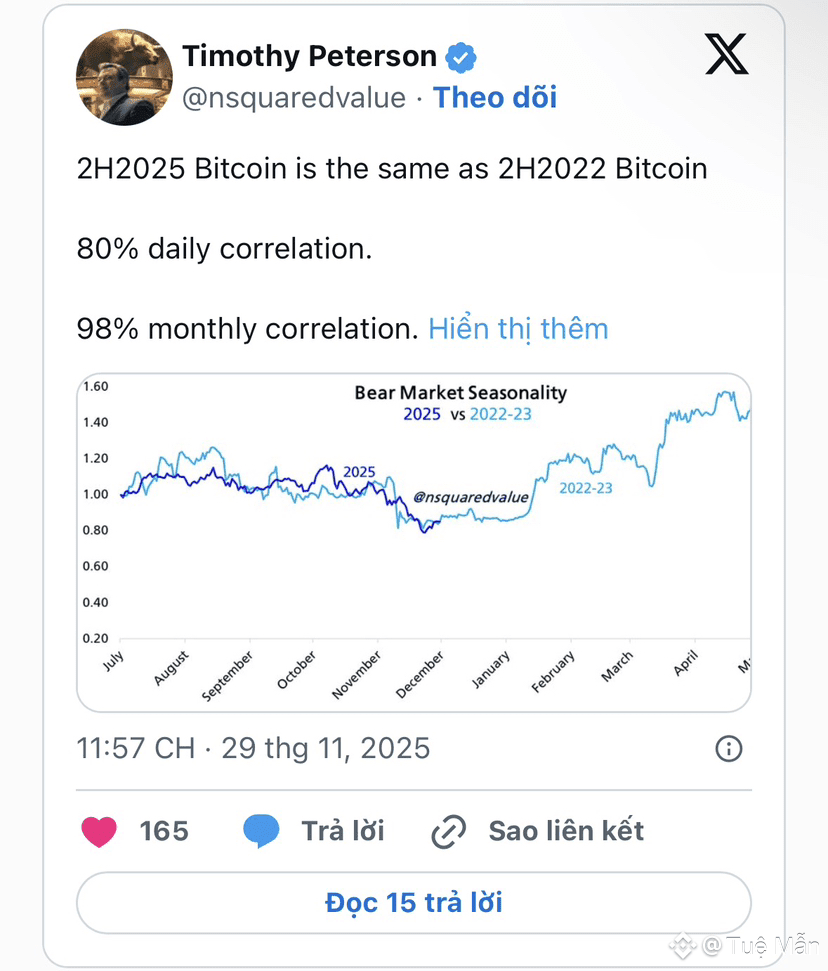Follow via the "Theo dõi" link
The image size is (828, 971).
coord(495,98)
